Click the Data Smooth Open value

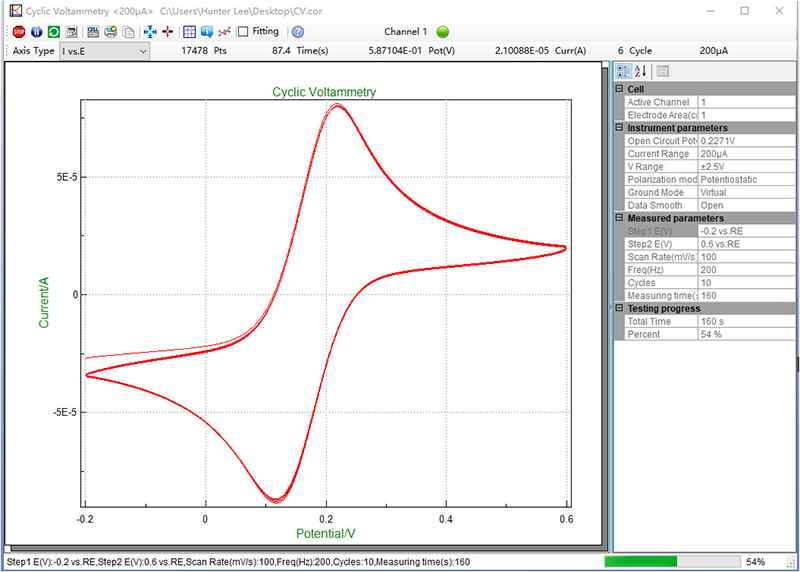tap(711, 205)
